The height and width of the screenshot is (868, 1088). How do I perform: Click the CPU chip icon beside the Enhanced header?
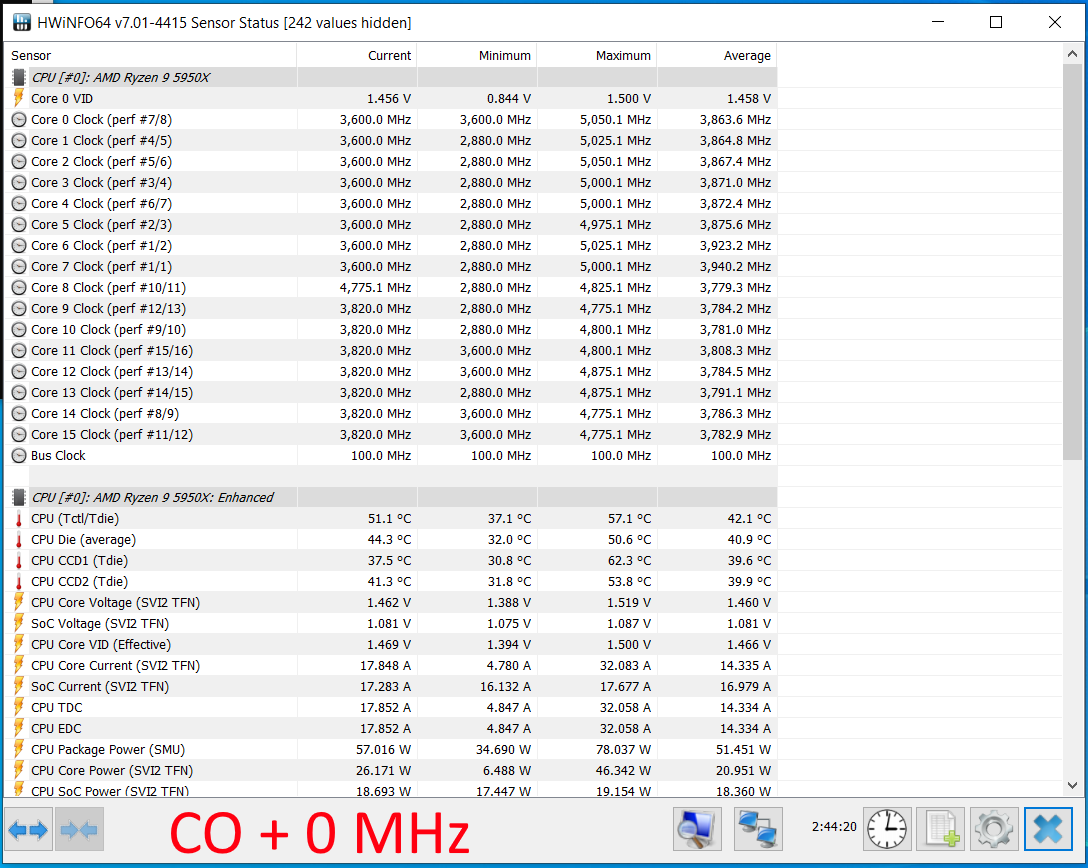click(x=19, y=497)
